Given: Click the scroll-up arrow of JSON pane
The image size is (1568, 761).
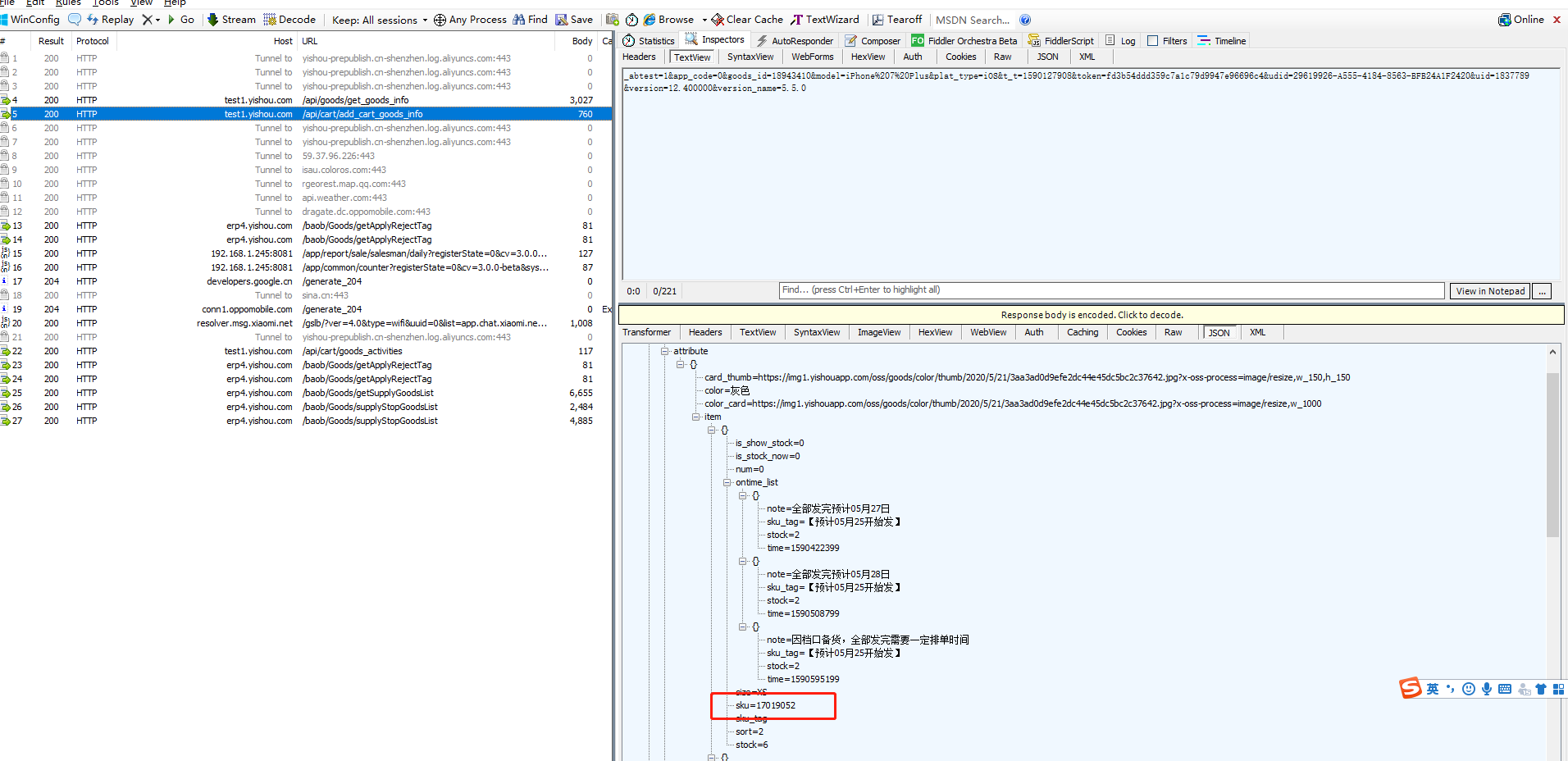Looking at the screenshot, I should click(x=1552, y=352).
